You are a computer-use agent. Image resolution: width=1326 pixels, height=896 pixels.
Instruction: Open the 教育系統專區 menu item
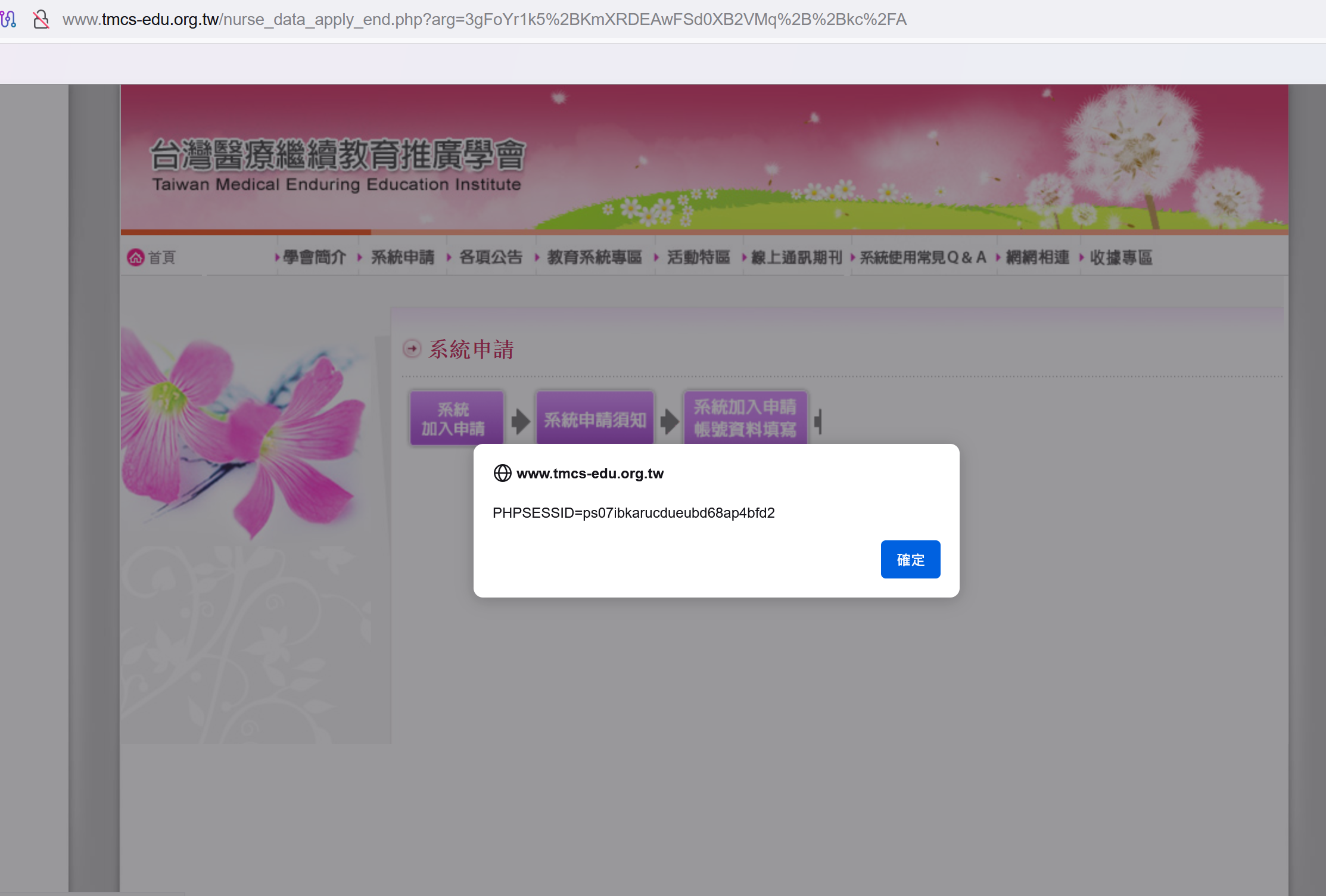pos(594,257)
